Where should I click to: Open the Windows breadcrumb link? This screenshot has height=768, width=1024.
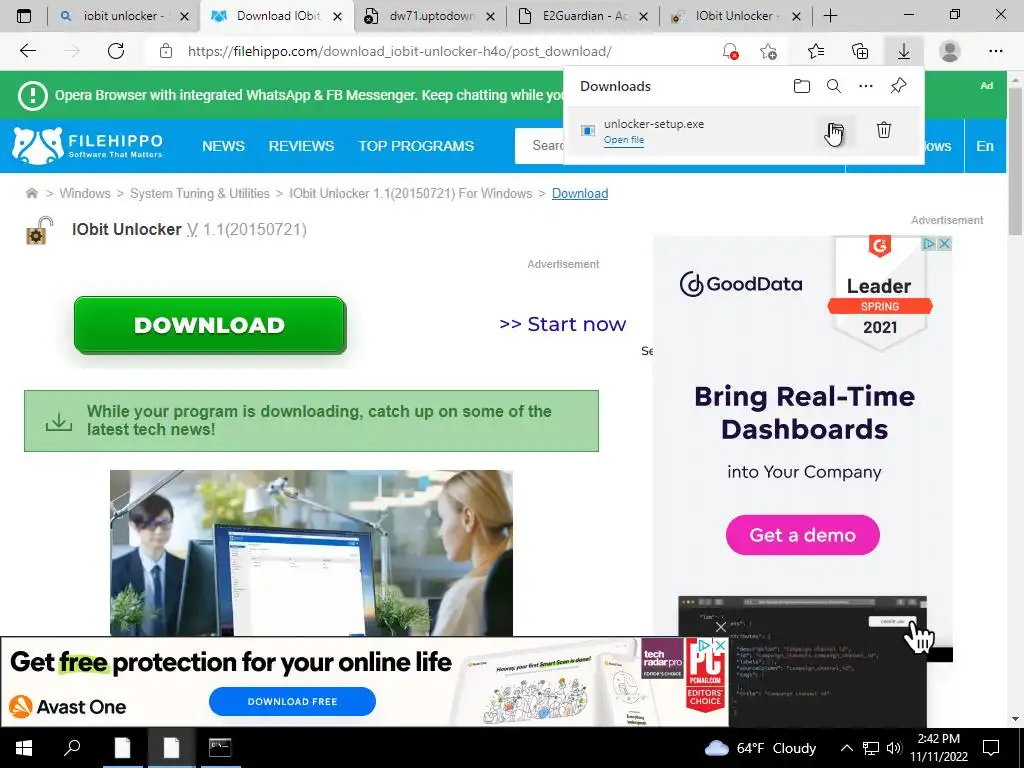tap(85, 193)
